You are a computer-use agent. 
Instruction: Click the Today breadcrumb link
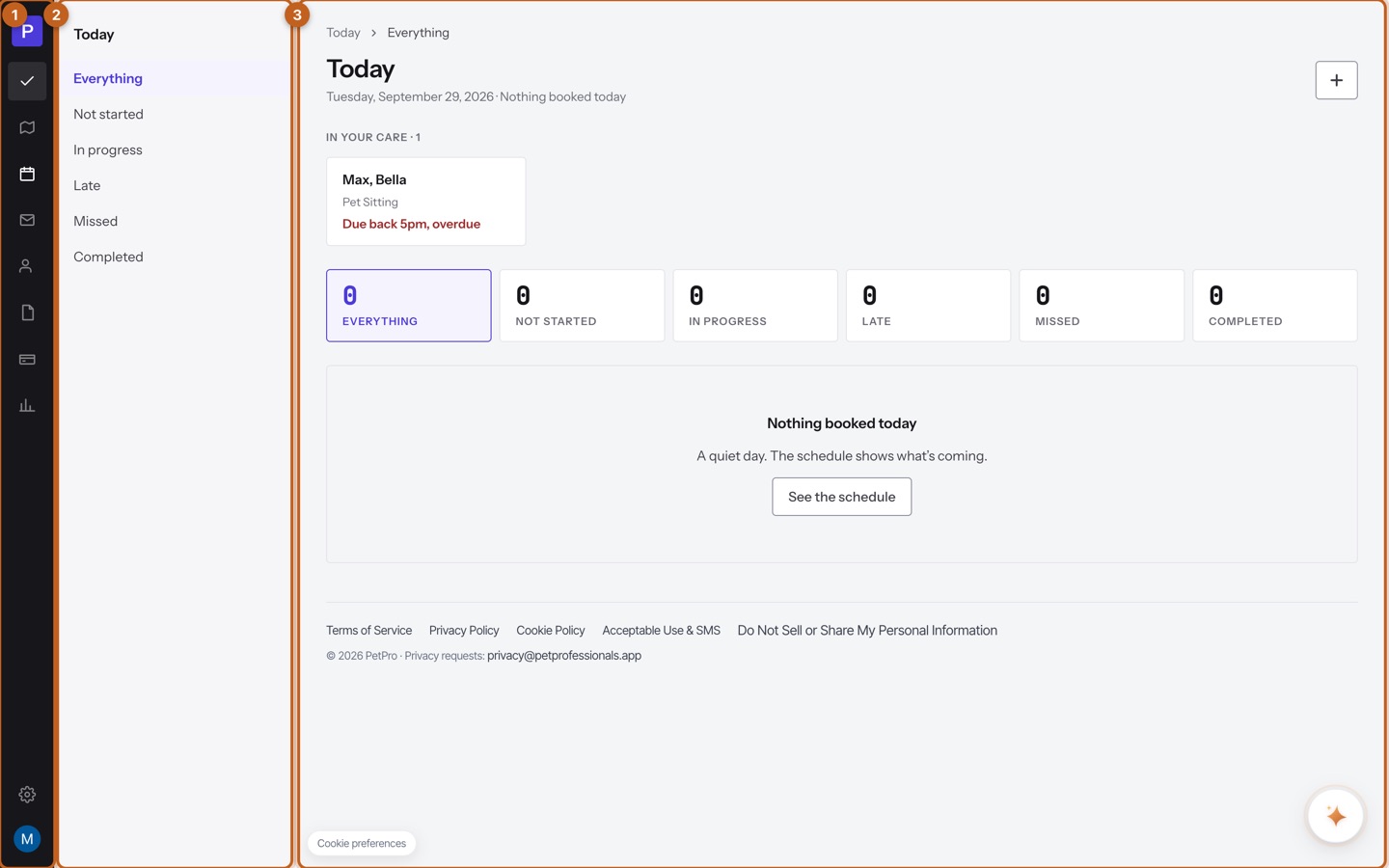click(x=343, y=33)
